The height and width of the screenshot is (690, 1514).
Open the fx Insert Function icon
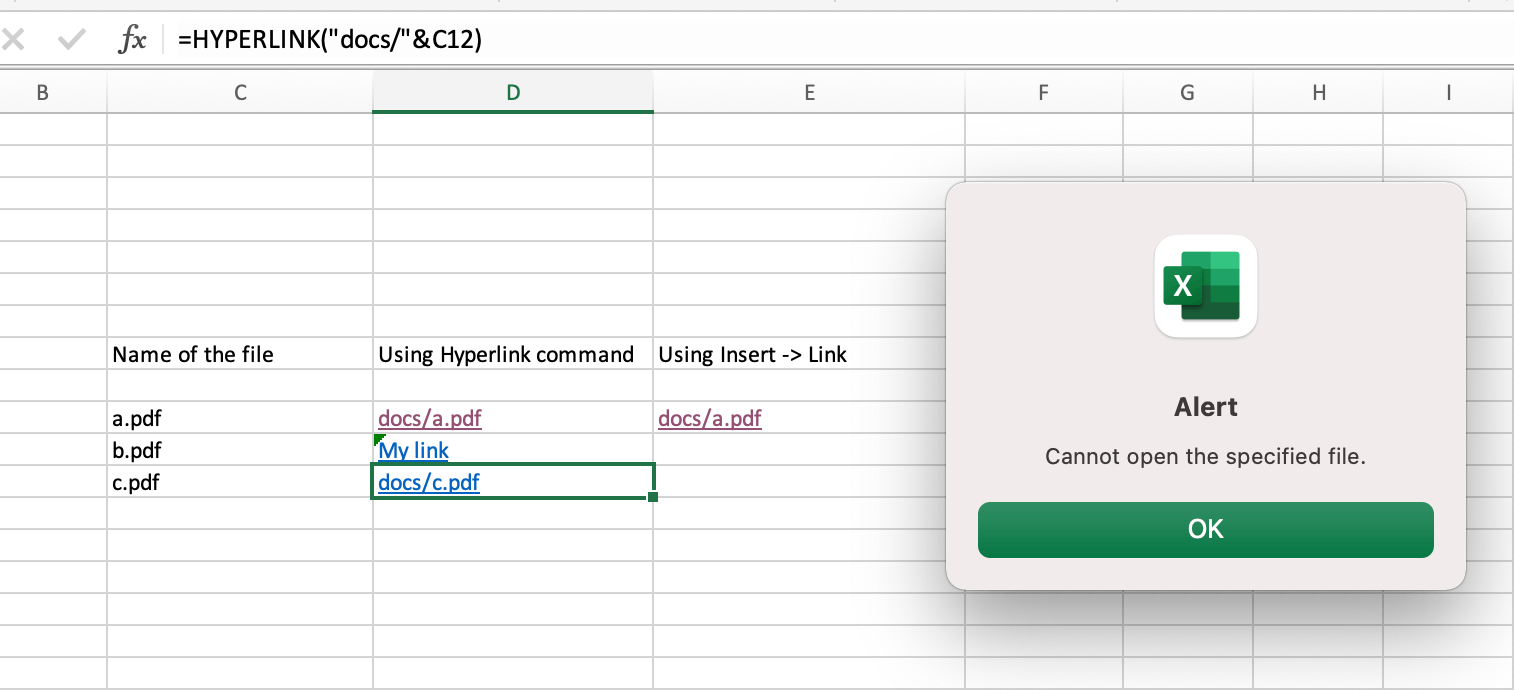click(x=132, y=40)
